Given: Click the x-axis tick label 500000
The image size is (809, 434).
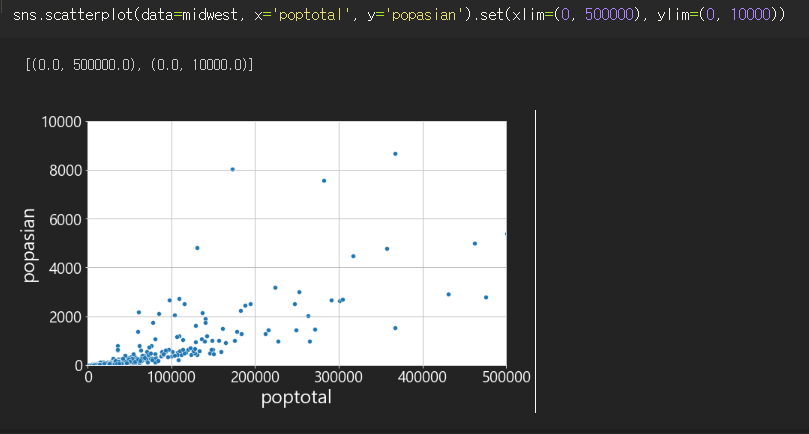Looking at the screenshot, I should [x=506, y=377].
